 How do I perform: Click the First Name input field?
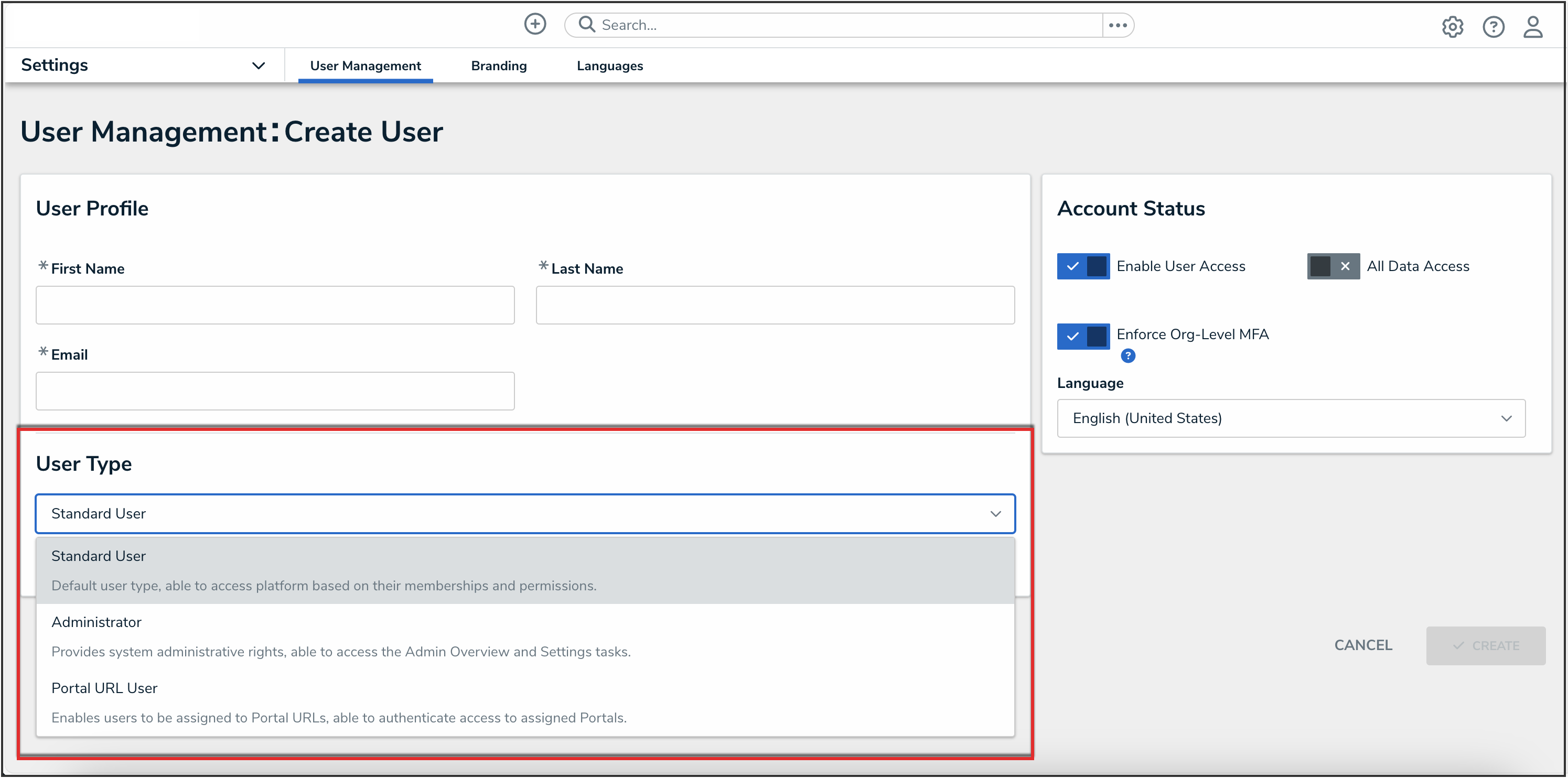click(275, 305)
